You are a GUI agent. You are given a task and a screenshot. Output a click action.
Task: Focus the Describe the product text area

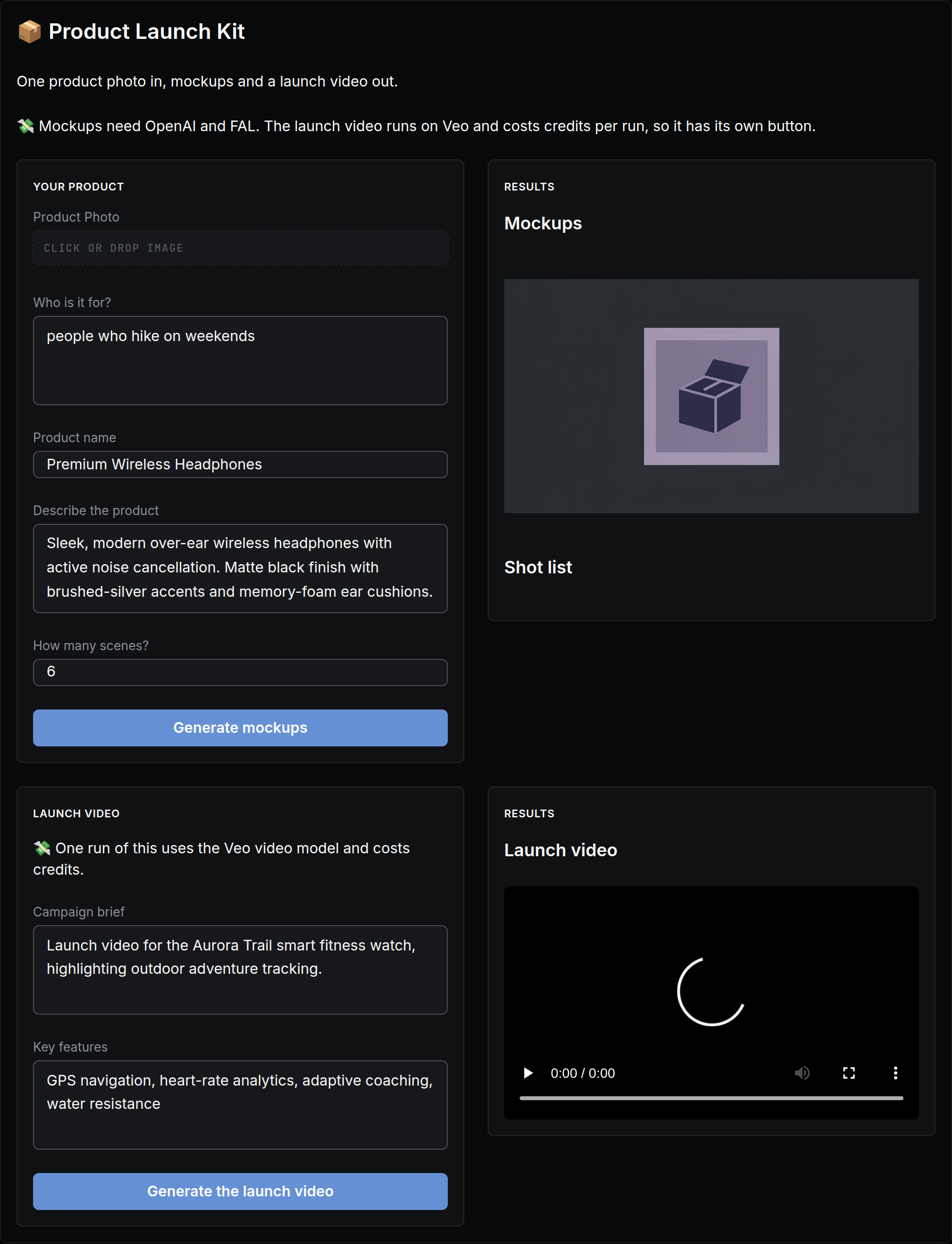(240, 568)
